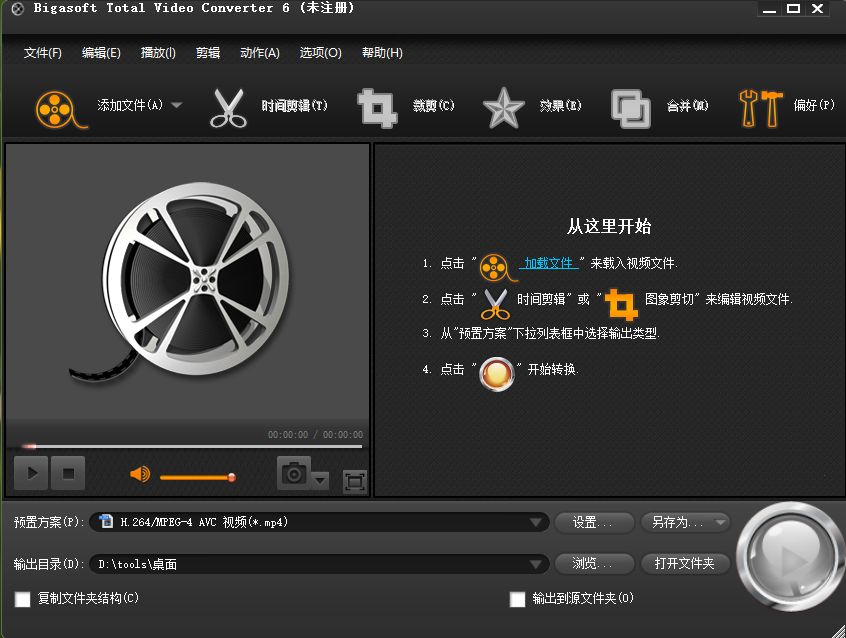Click the window resize grip corner
This screenshot has width=846, height=638.
pos(838,630)
